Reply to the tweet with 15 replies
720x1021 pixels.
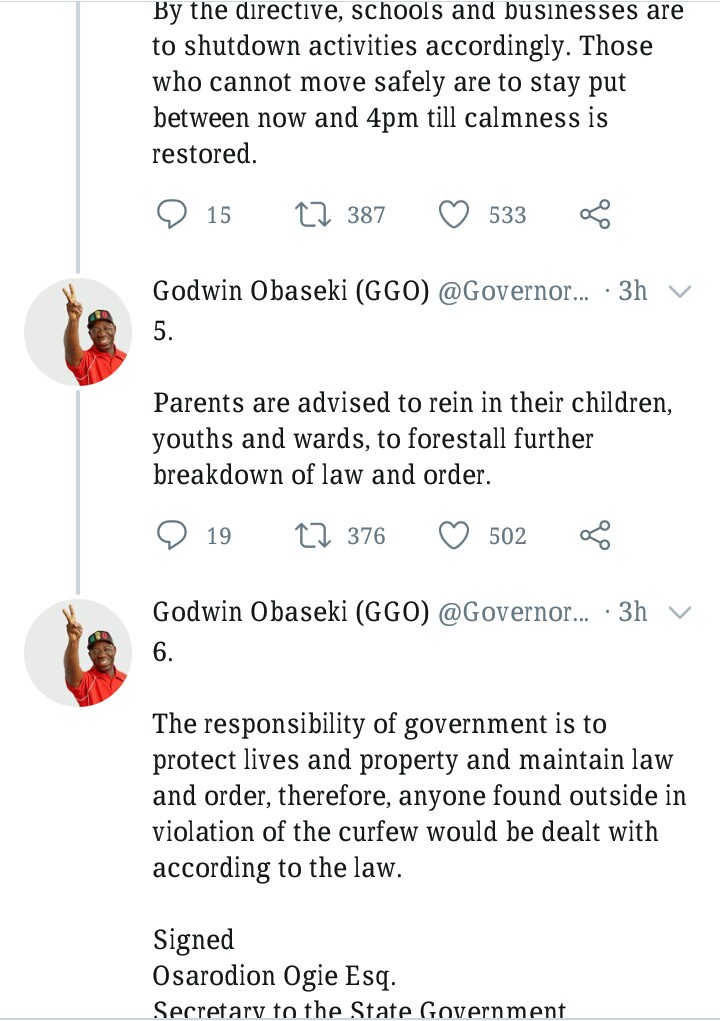(173, 214)
